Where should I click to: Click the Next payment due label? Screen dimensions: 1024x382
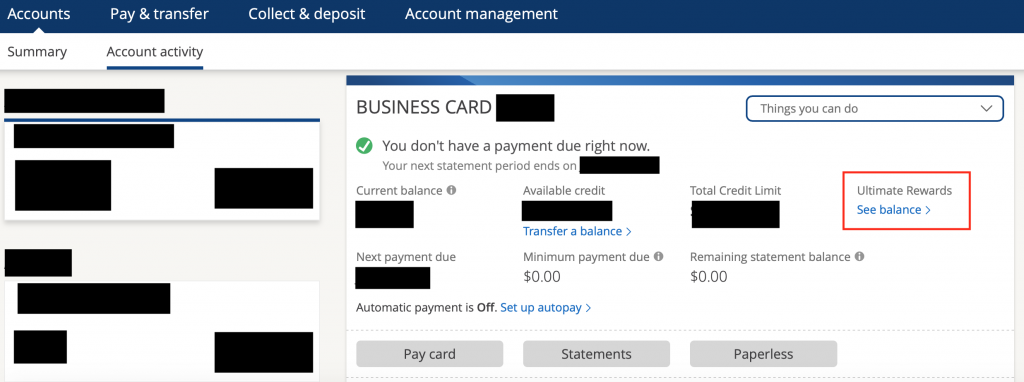point(406,257)
